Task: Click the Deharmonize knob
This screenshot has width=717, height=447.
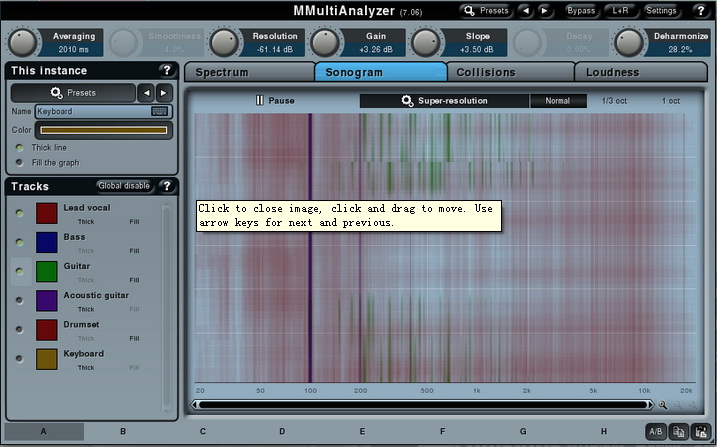Action: [x=628, y=43]
